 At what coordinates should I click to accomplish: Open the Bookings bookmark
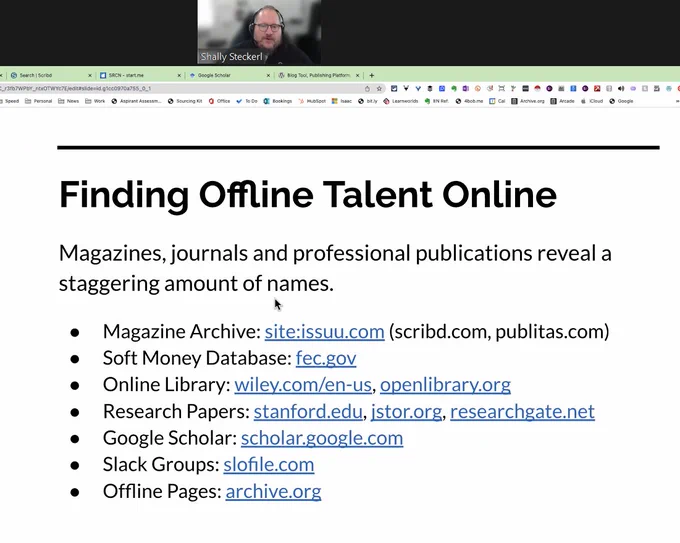[x=278, y=101]
